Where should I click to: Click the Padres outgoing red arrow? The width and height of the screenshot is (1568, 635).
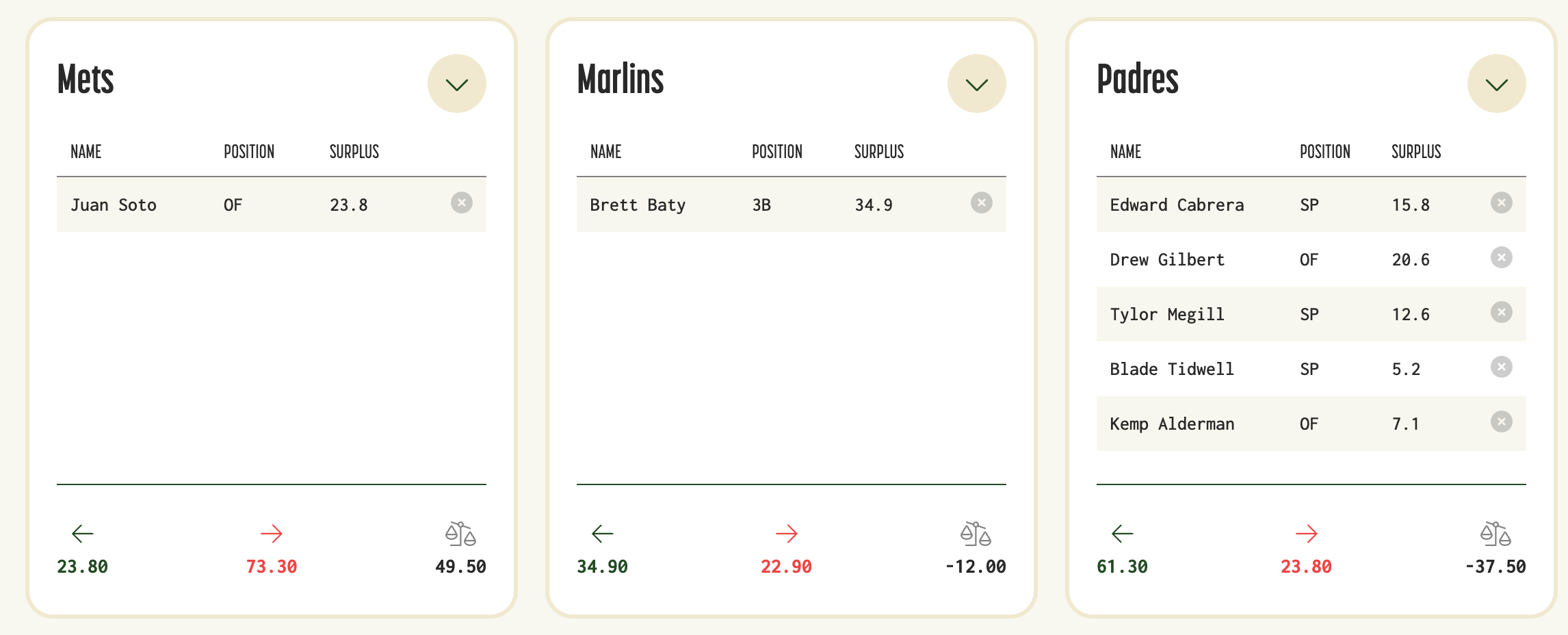point(1307,534)
